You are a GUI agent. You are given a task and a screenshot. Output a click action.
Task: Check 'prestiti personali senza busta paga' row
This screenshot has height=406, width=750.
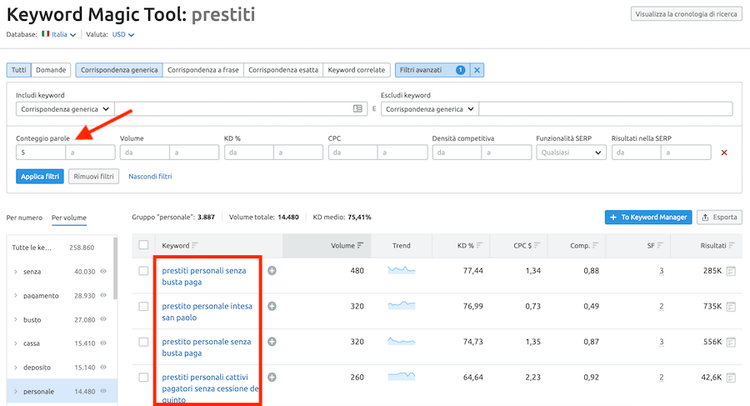coord(143,271)
